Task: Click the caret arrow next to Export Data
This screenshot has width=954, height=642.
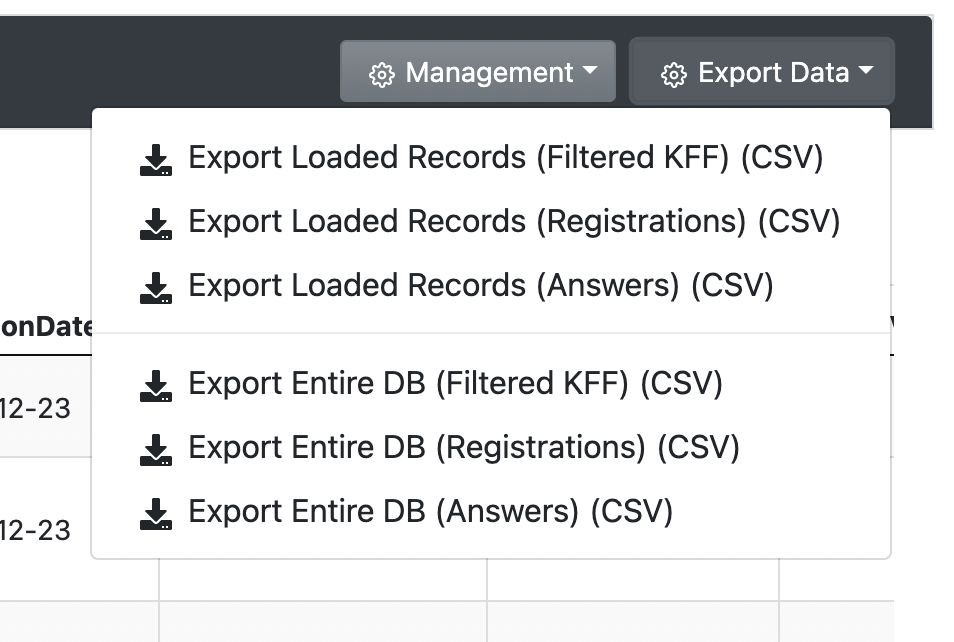Action: coord(866,70)
